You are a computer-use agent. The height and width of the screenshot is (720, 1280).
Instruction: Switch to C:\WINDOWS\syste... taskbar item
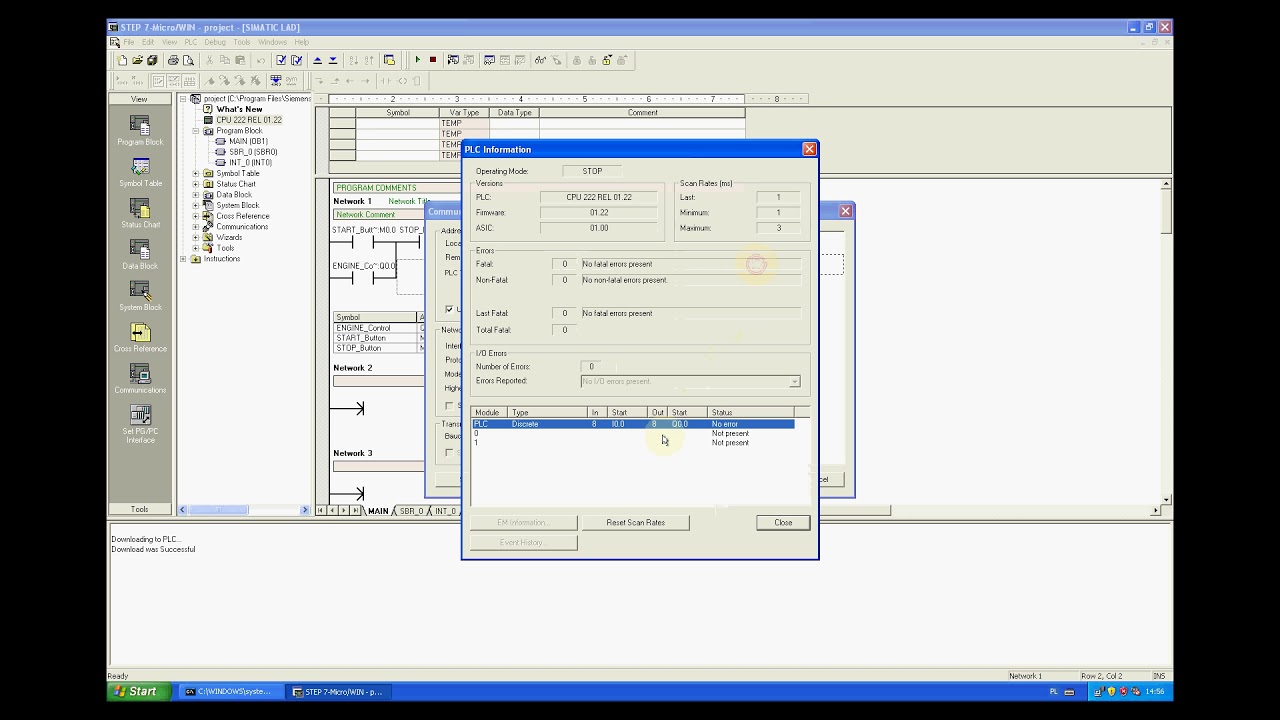pos(228,692)
